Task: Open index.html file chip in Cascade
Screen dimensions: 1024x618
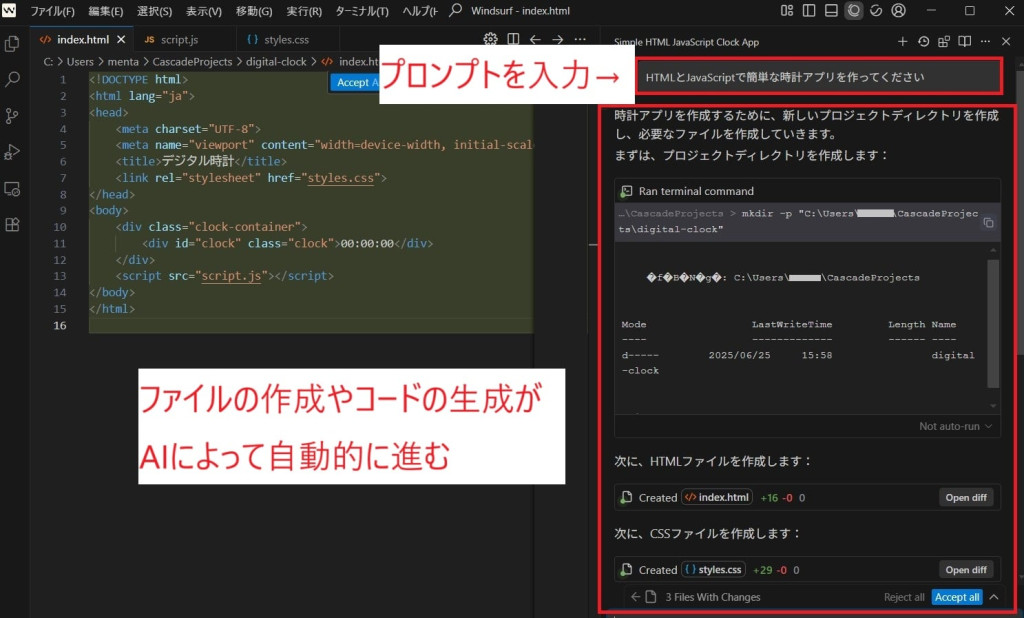Action: point(717,497)
